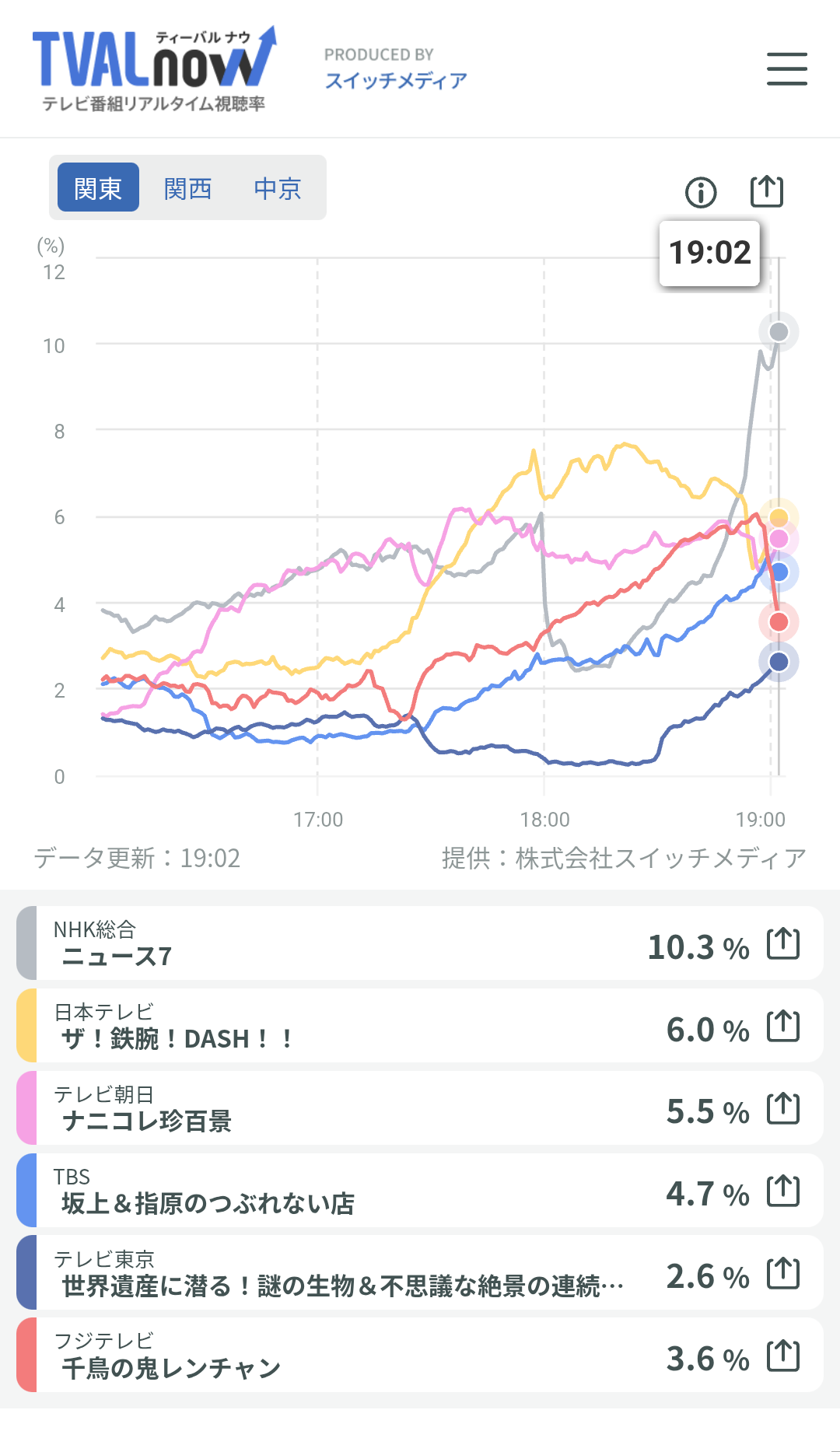Open the hamburger menu

click(786, 68)
